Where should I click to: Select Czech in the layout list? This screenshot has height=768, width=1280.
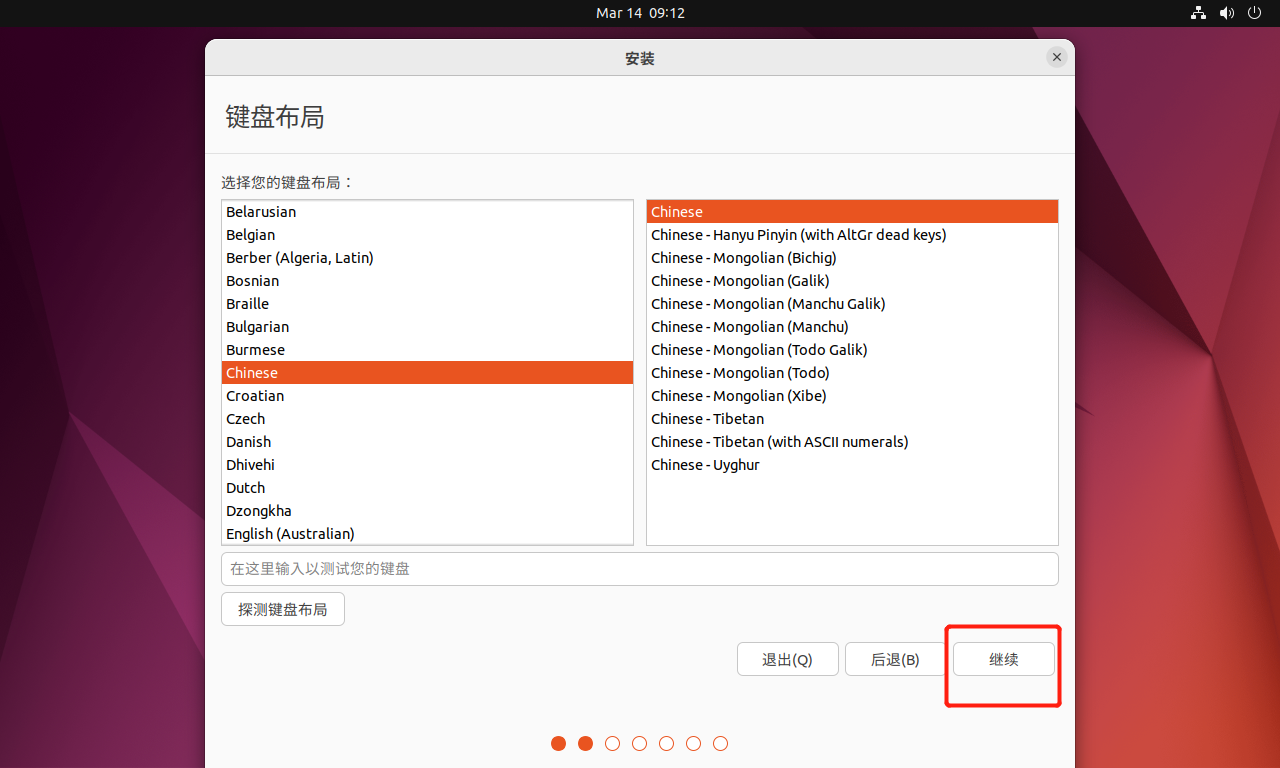point(427,419)
